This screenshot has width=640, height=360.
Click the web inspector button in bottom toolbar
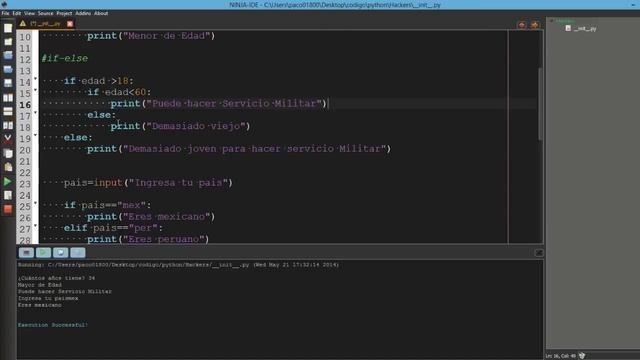tap(61, 253)
